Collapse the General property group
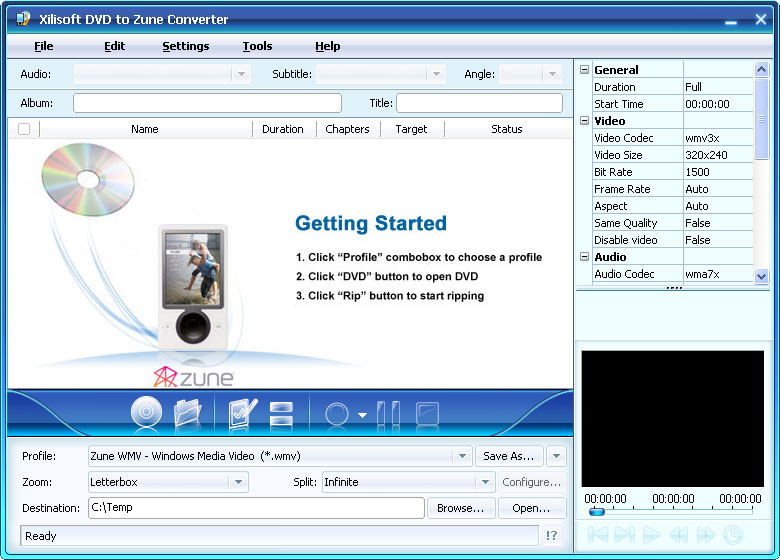This screenshot has height=560, width=780. tap(585, 70)
